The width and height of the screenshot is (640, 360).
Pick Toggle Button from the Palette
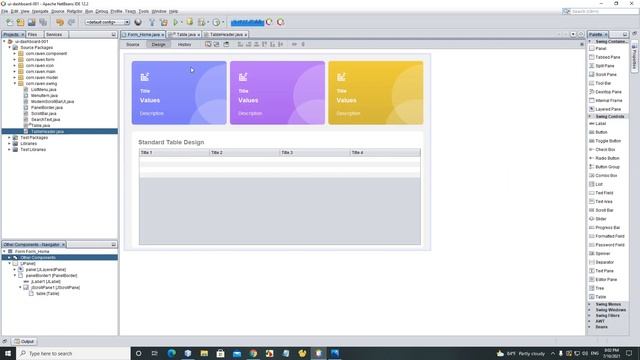[x=608, y=141]
